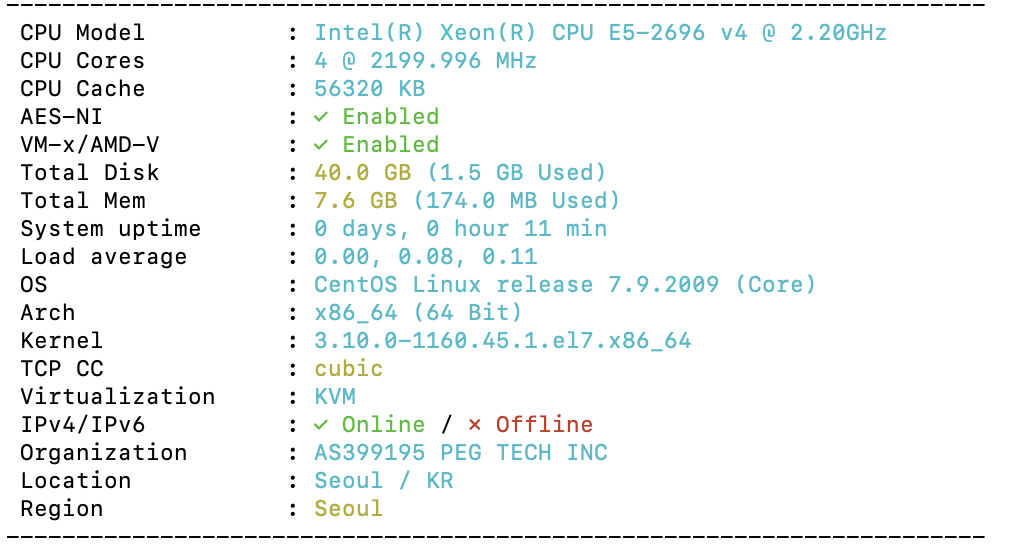Click the kernel version string
The height and width of the screenshot is (552, 1024).
coord(503,341)
